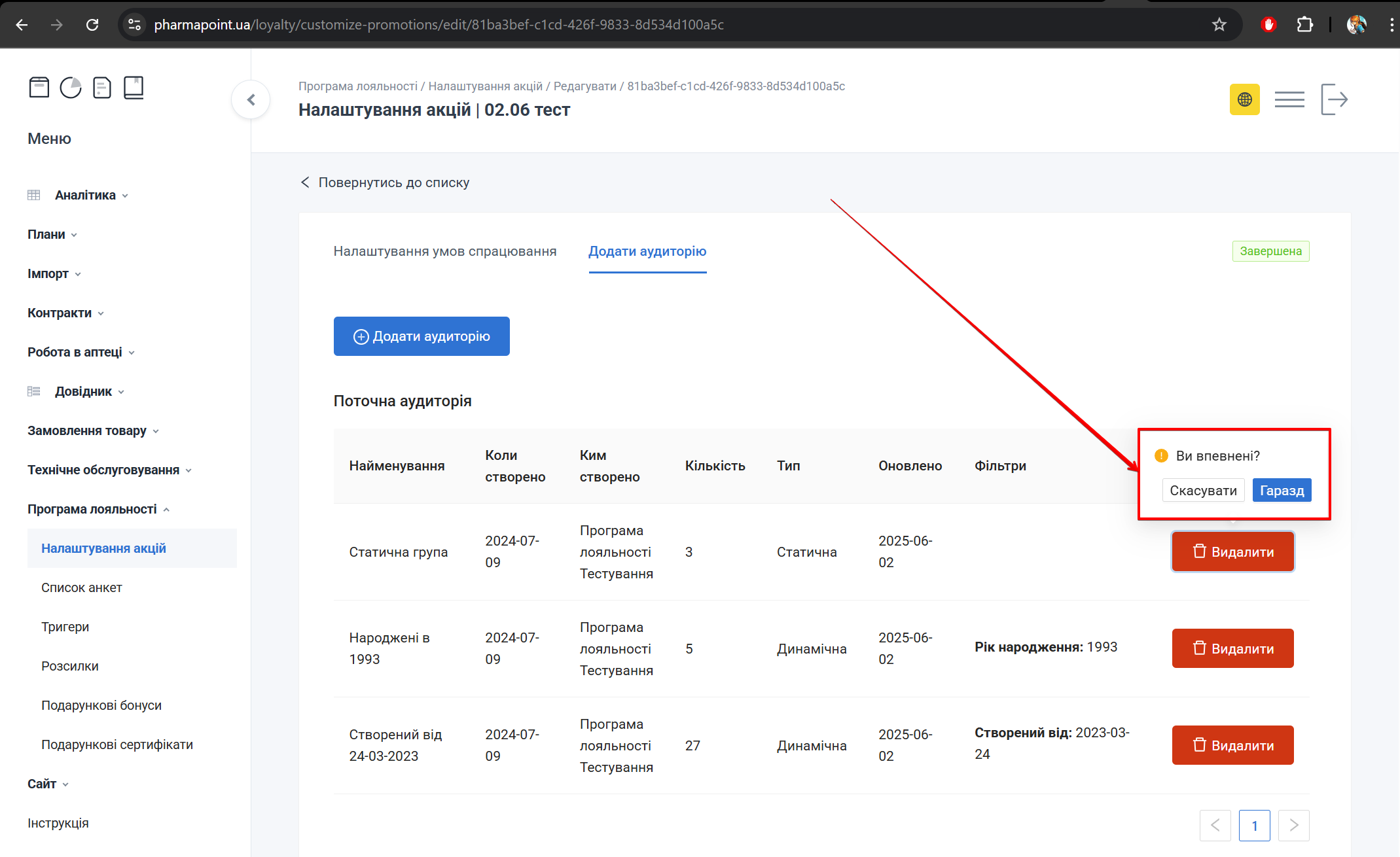This screenshot has height=857, width=1400.
Task: Click the Завершена status badge
Action: click(x=1270, y=251)
